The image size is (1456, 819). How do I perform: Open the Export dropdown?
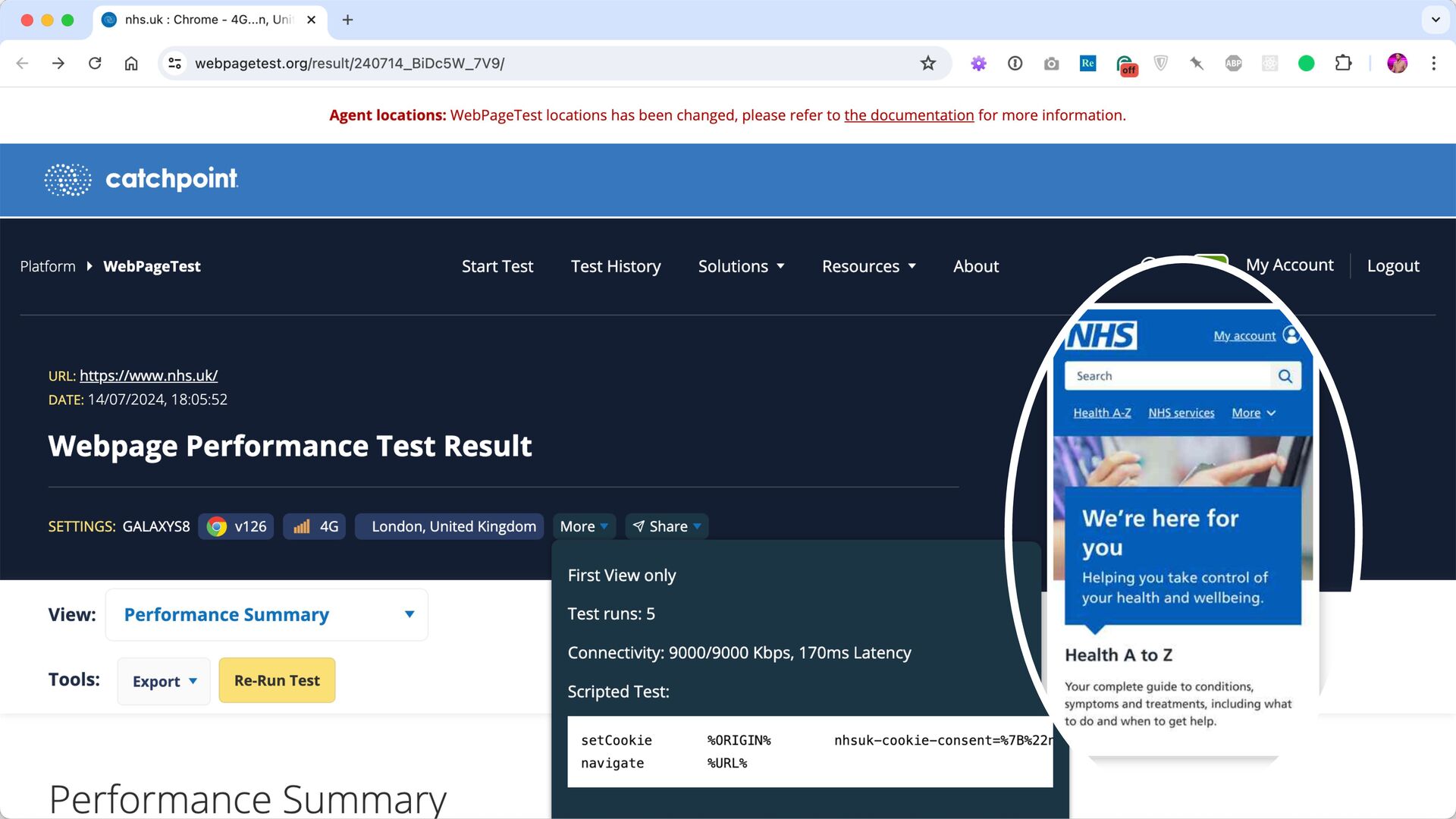164,681
